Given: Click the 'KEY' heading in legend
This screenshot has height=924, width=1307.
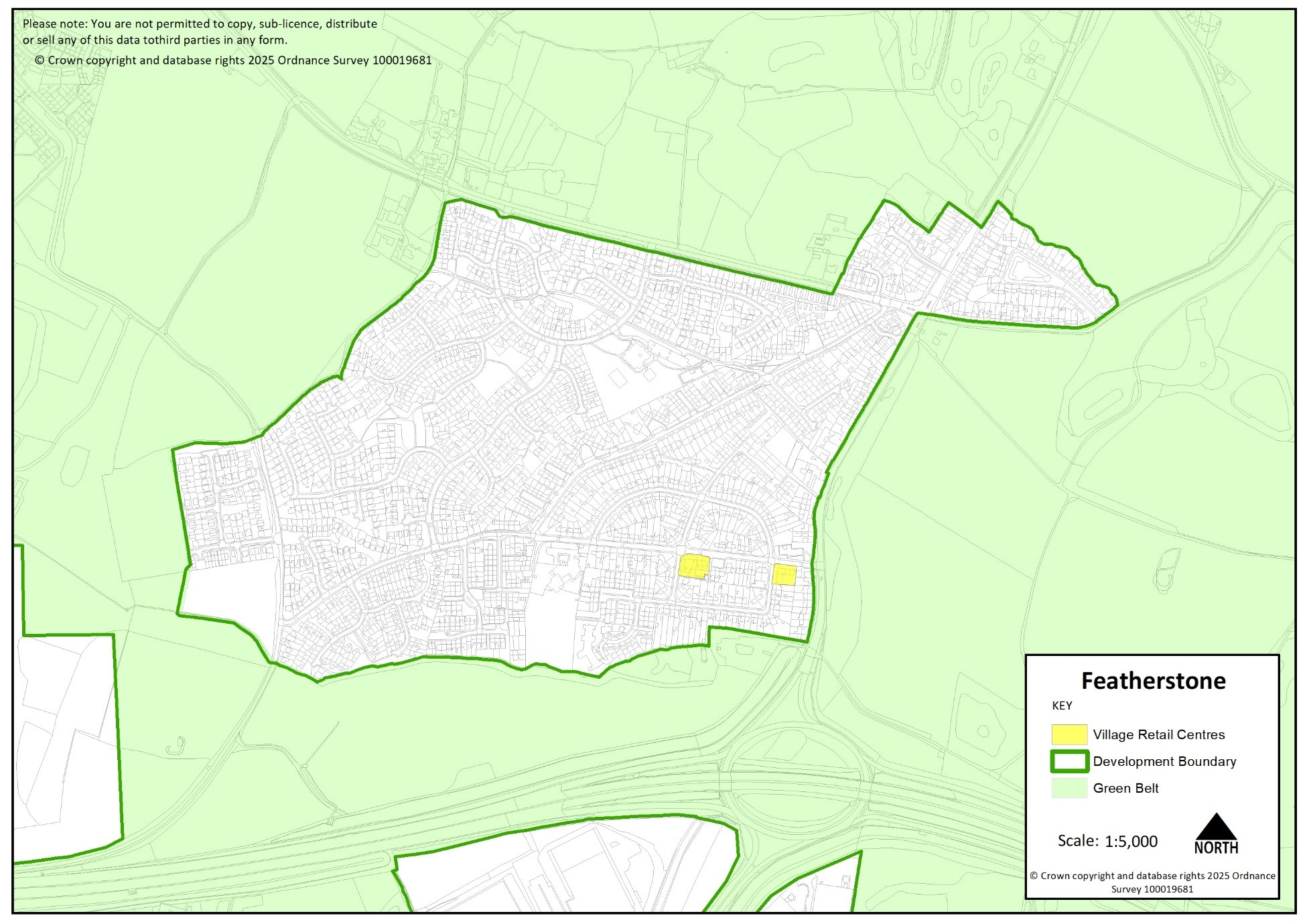Looking at the screenshot, I should [1062, 706].
